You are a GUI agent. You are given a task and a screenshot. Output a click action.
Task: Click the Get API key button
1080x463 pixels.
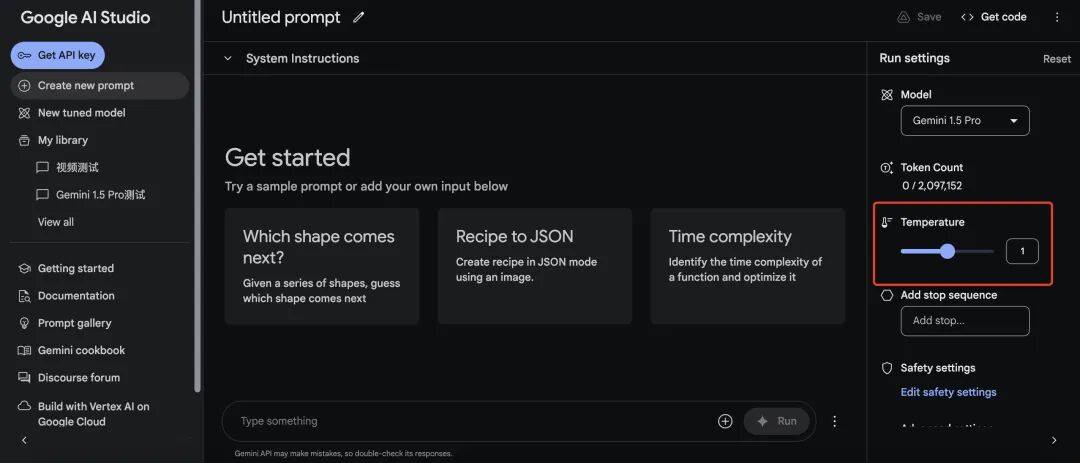(58, 55)
